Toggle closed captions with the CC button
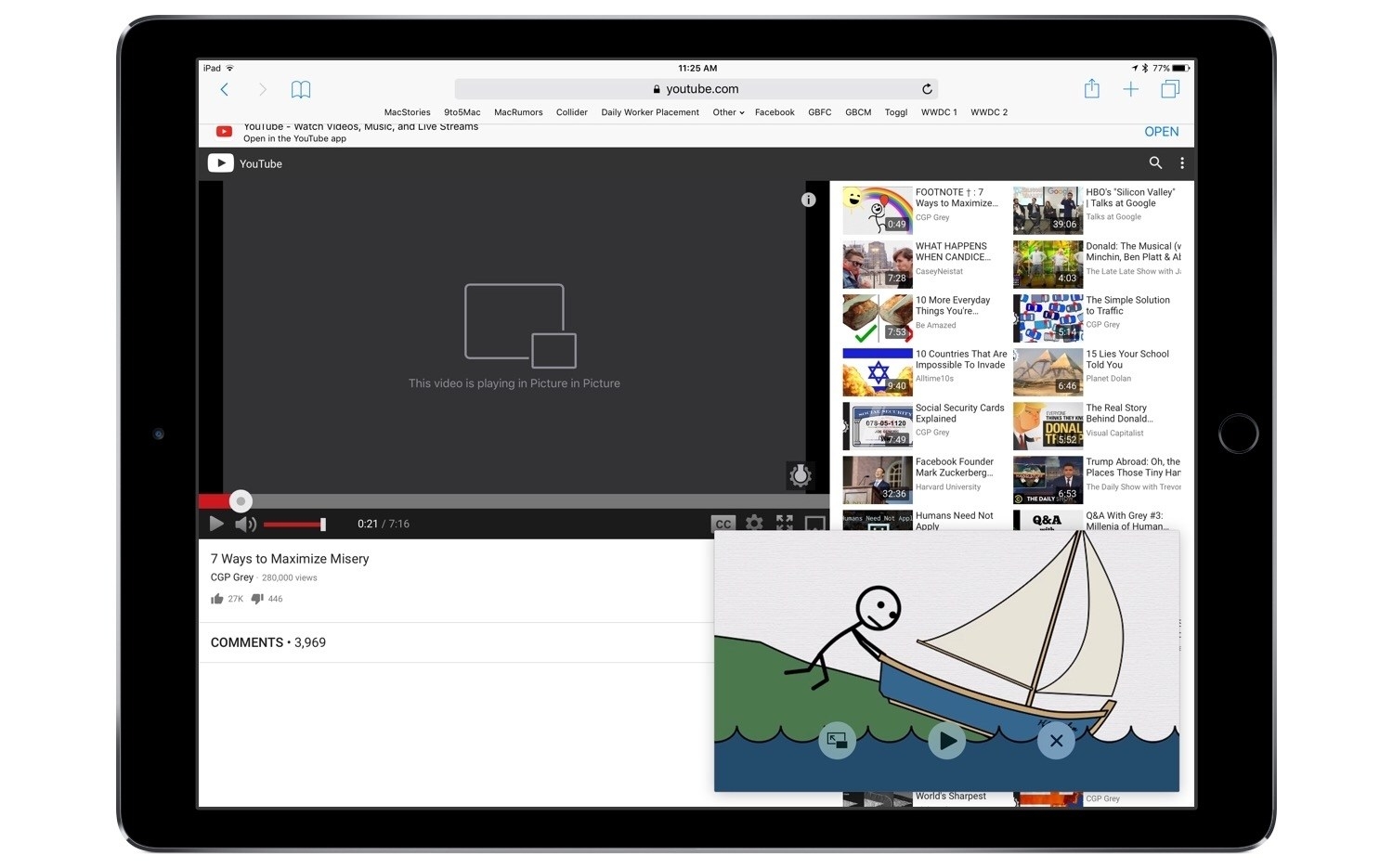This screenshot has width=1393, height=868. pos(724,524)
